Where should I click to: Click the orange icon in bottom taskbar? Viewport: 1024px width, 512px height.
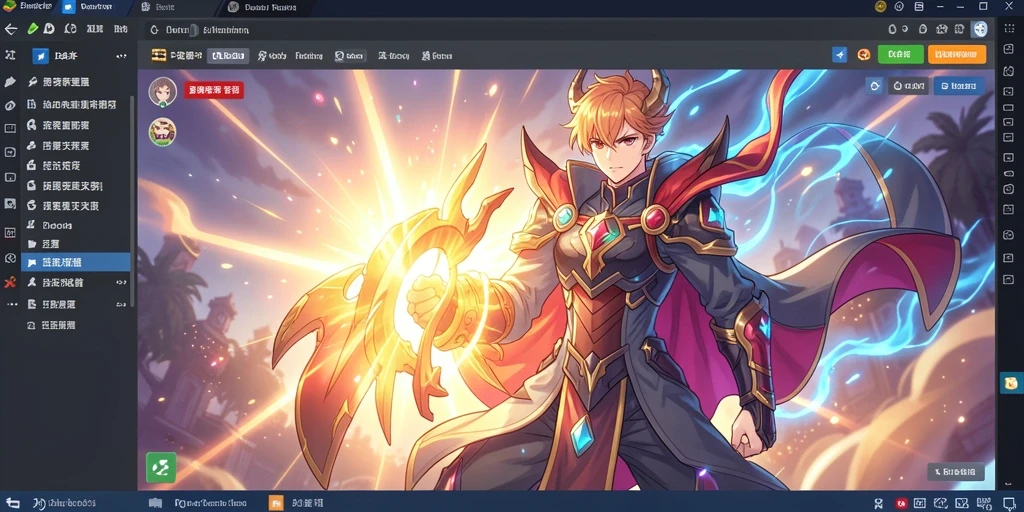(x=276, y=503)
